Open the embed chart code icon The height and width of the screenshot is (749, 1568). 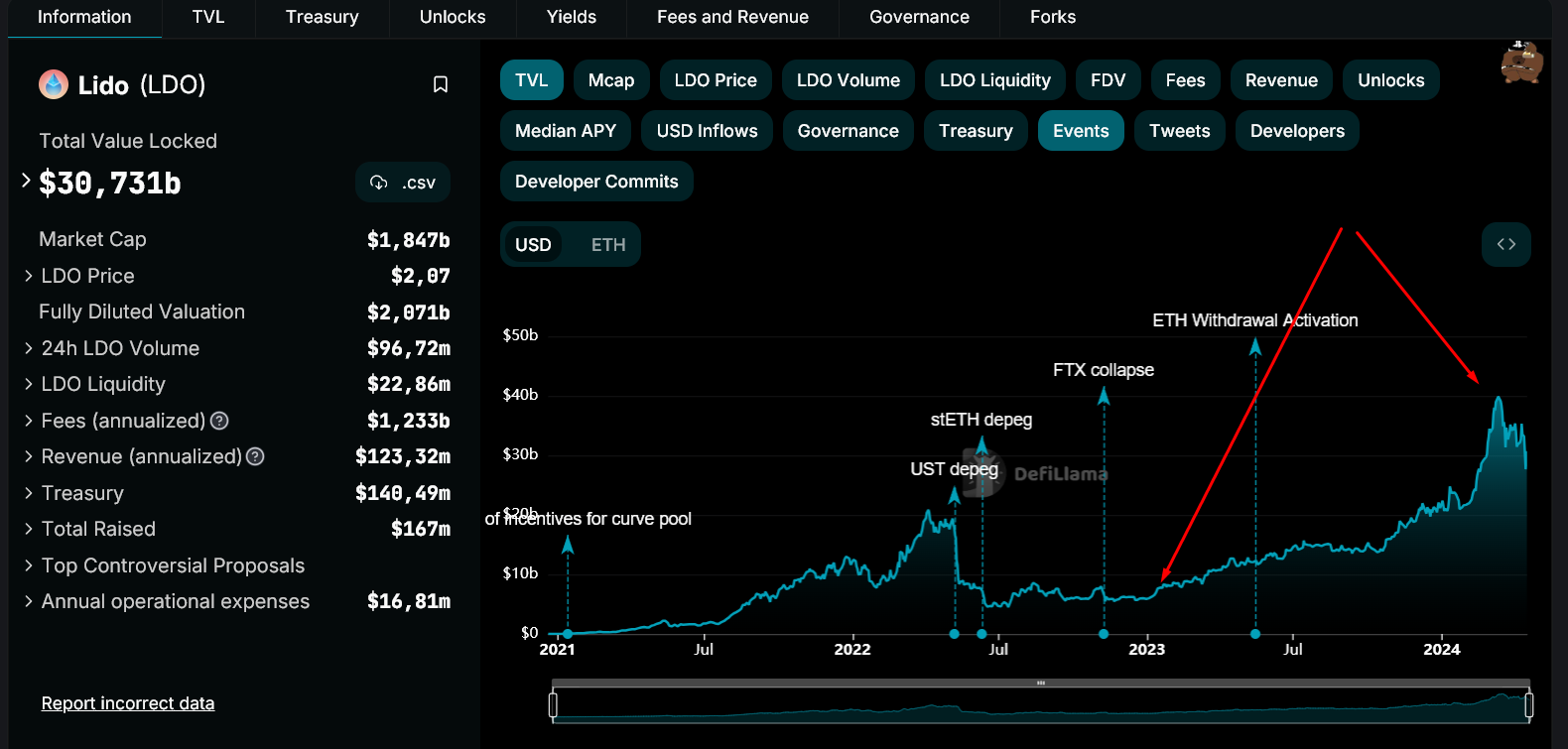click(1506, 244)
